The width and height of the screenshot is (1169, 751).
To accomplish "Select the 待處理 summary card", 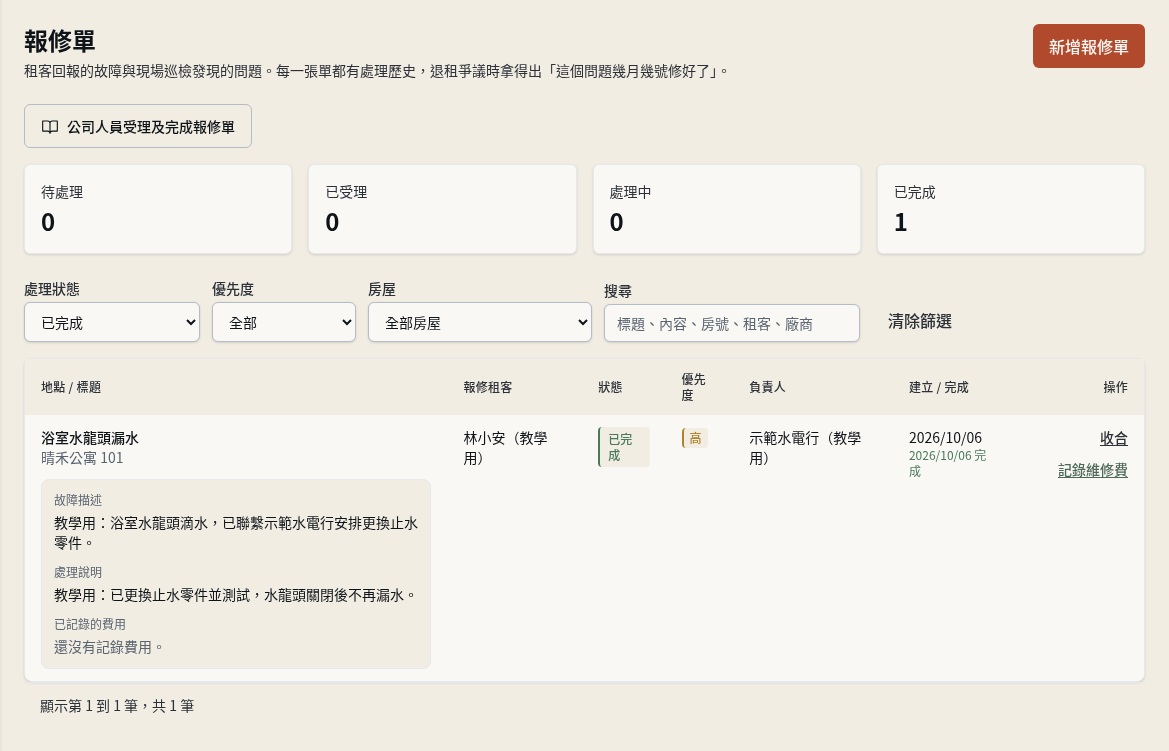I will click(158, 210).
